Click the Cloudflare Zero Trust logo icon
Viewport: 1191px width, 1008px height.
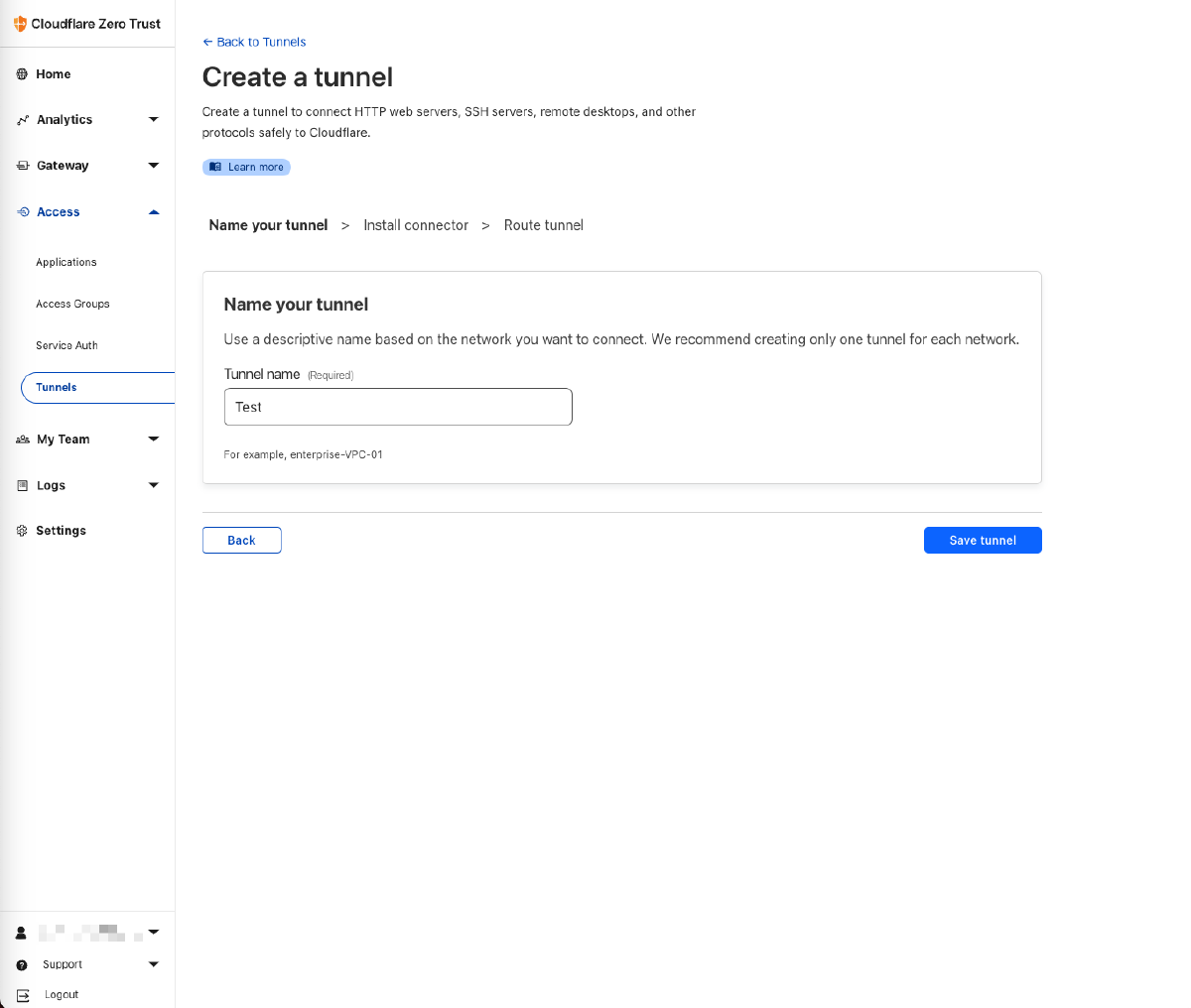point(20,24)
